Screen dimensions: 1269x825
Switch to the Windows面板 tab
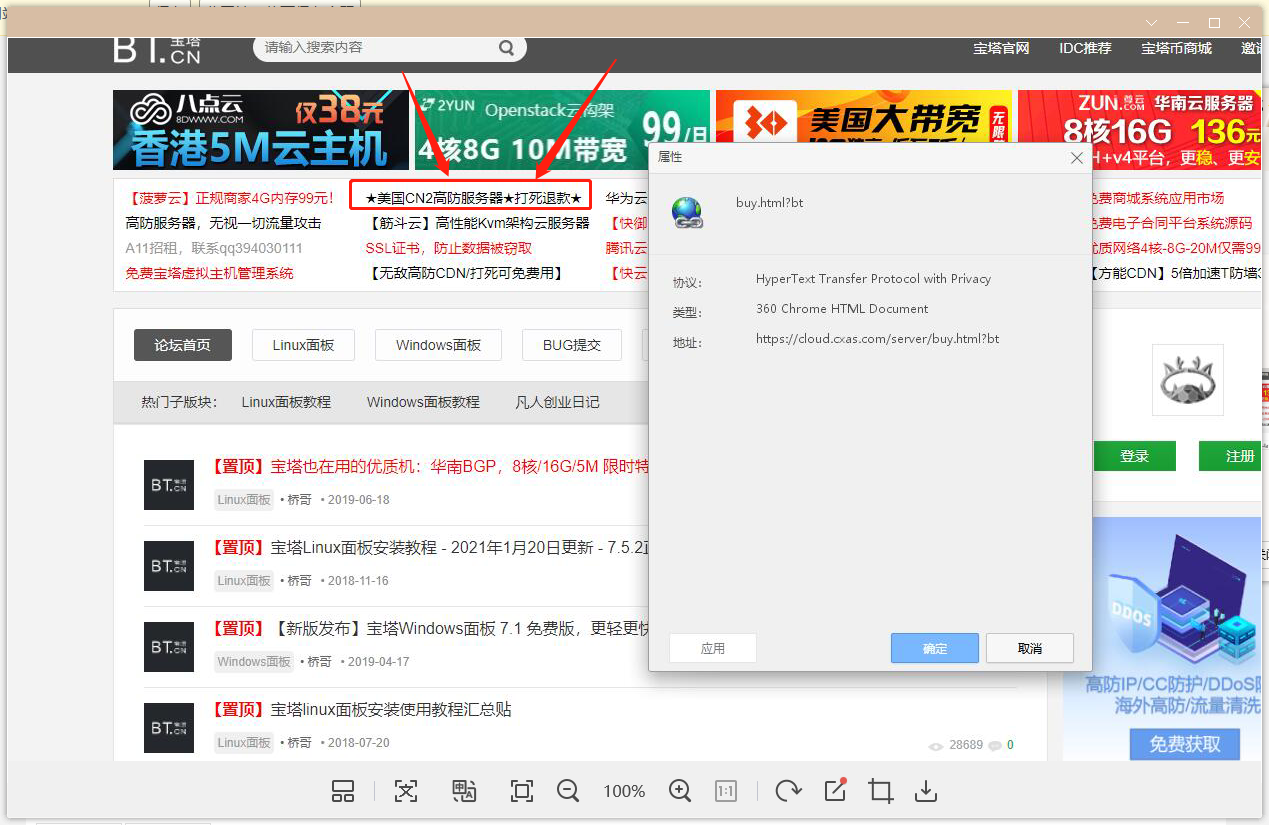(438, 345)
